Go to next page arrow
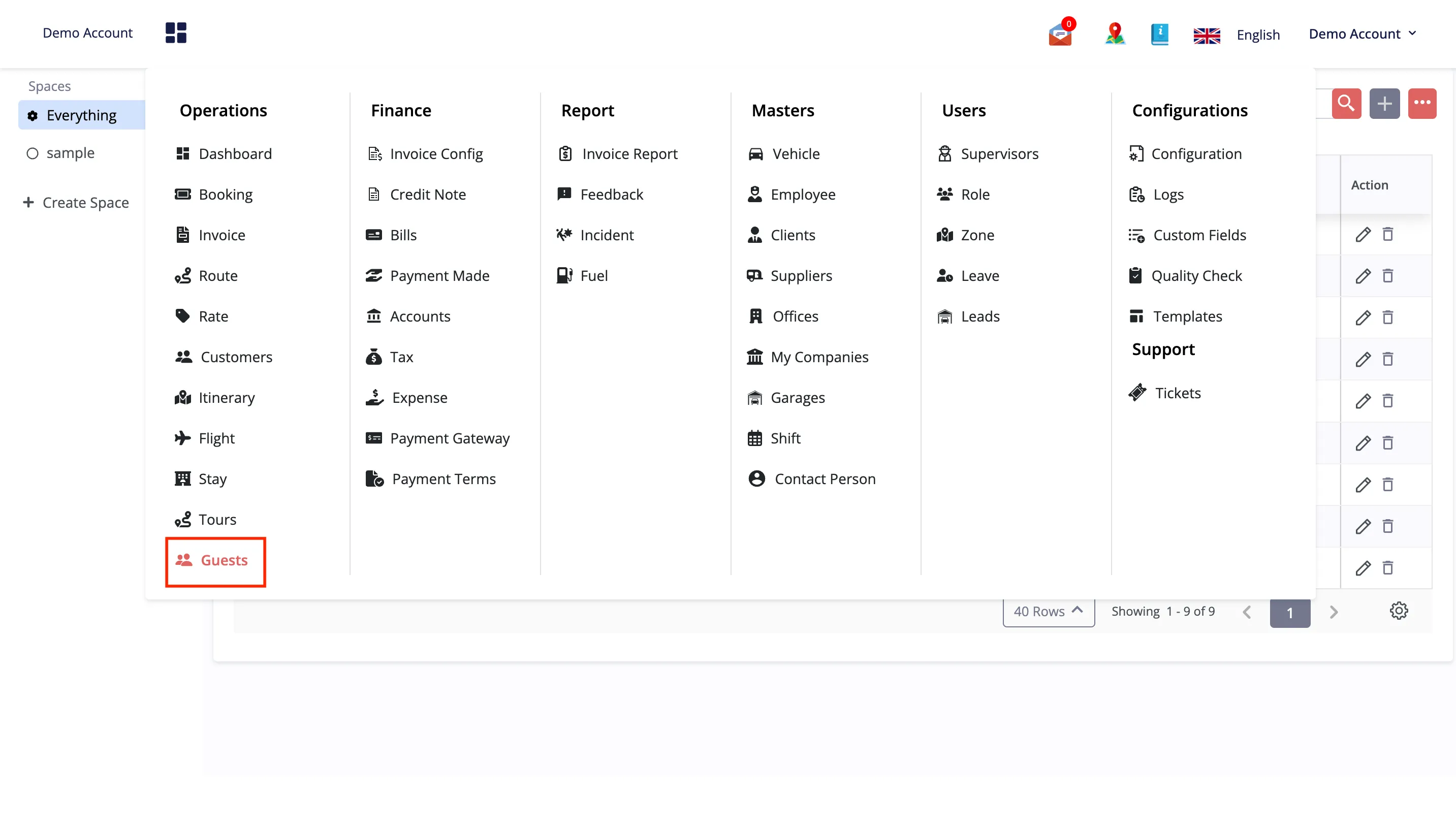This screenshot has width=1456, height=827. click(x=1334, y=612)
